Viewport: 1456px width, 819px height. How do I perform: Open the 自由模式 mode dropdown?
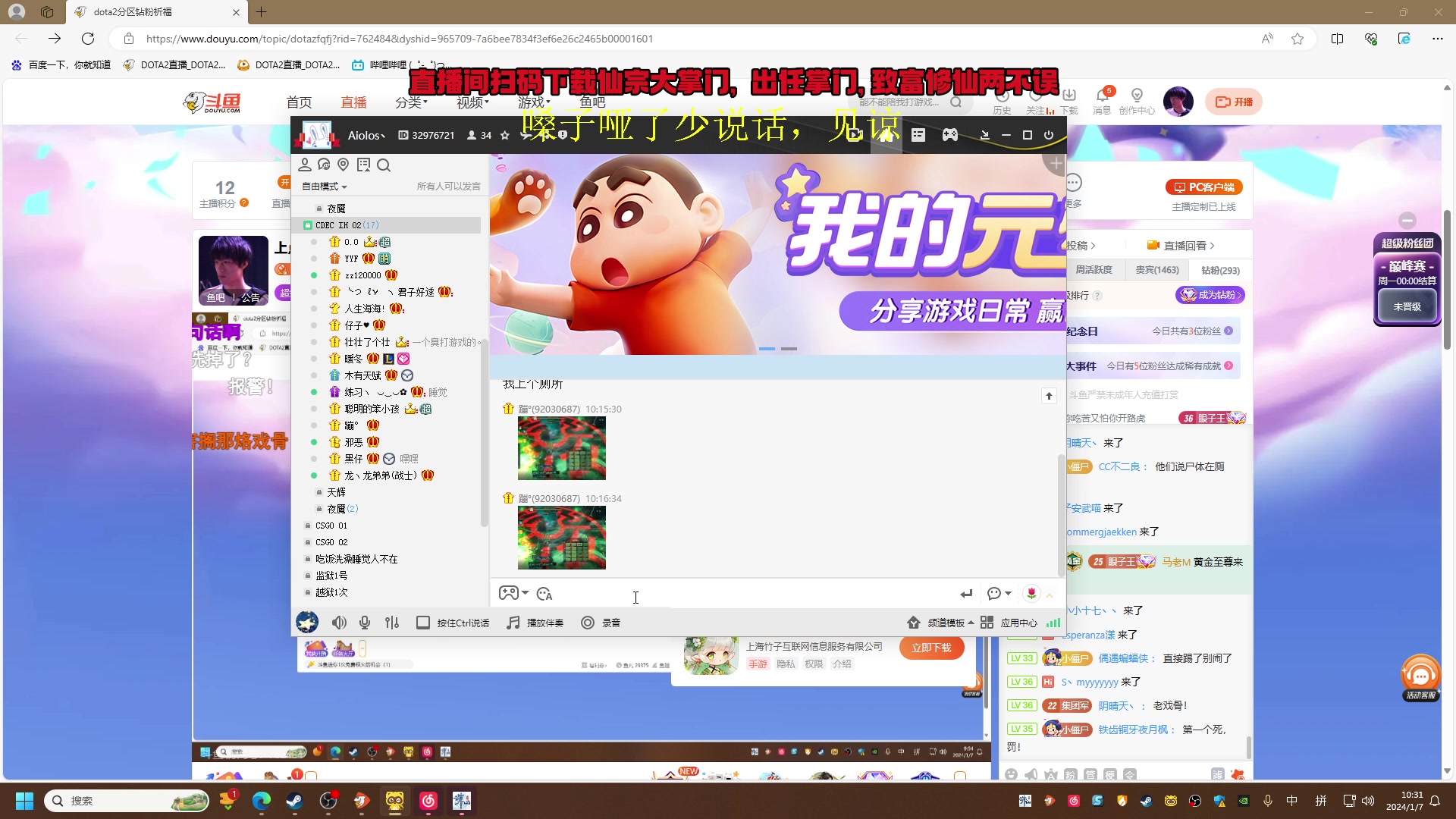tap(323, 187)
